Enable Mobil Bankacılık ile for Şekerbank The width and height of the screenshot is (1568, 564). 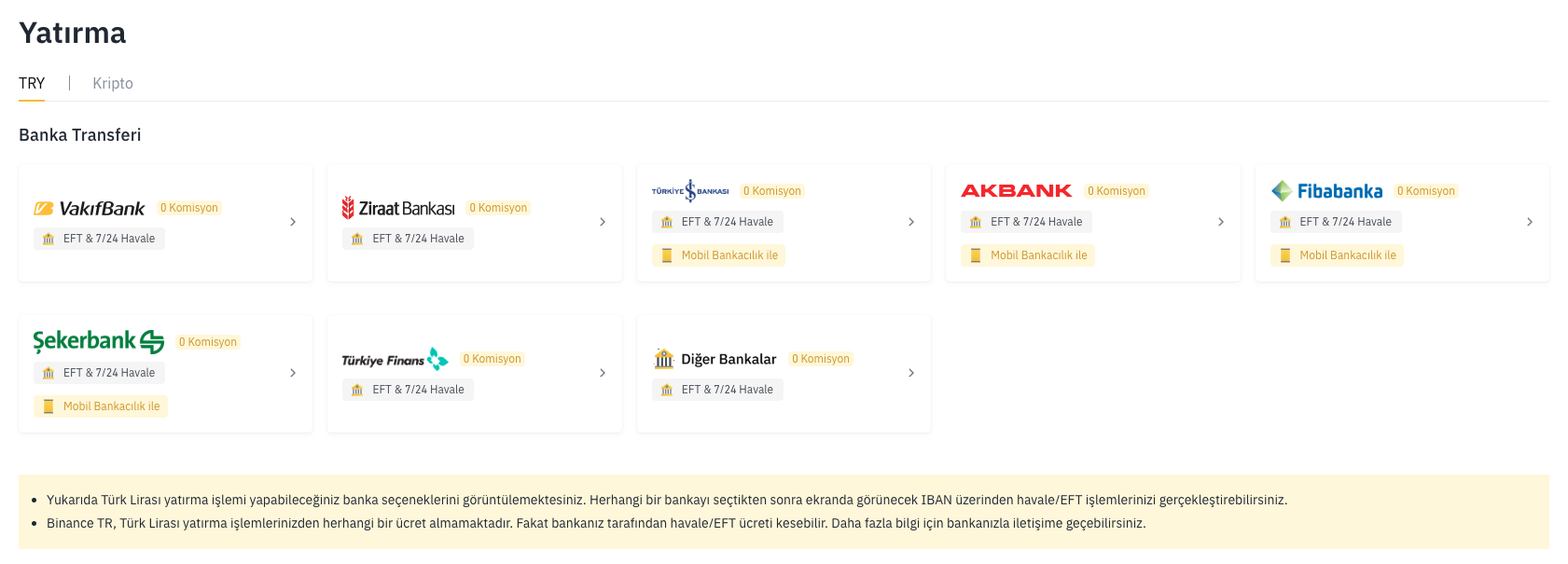click(100, 406)
